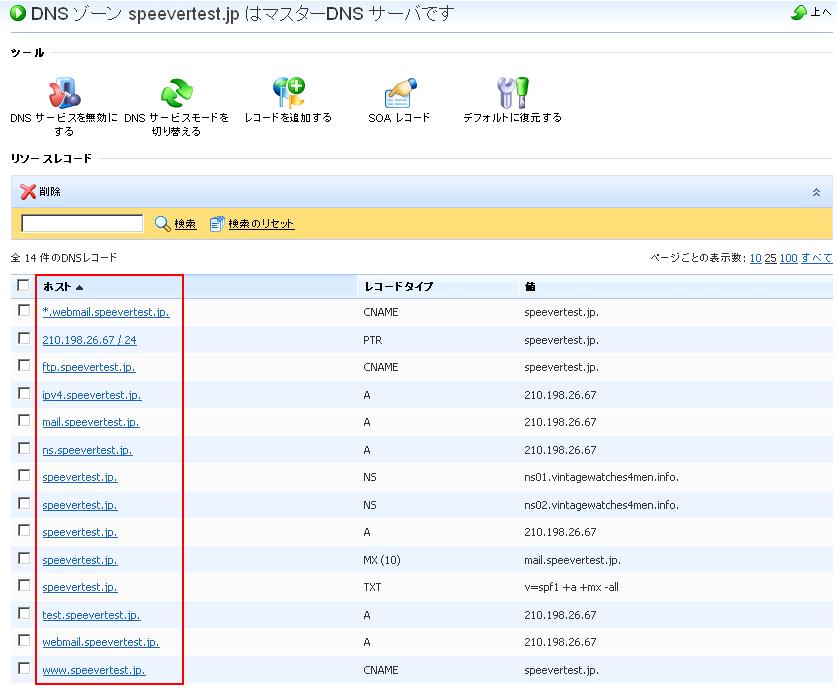Click the disable DNS service icon
This screenshot has width=837, height=688.
(64, 93)
